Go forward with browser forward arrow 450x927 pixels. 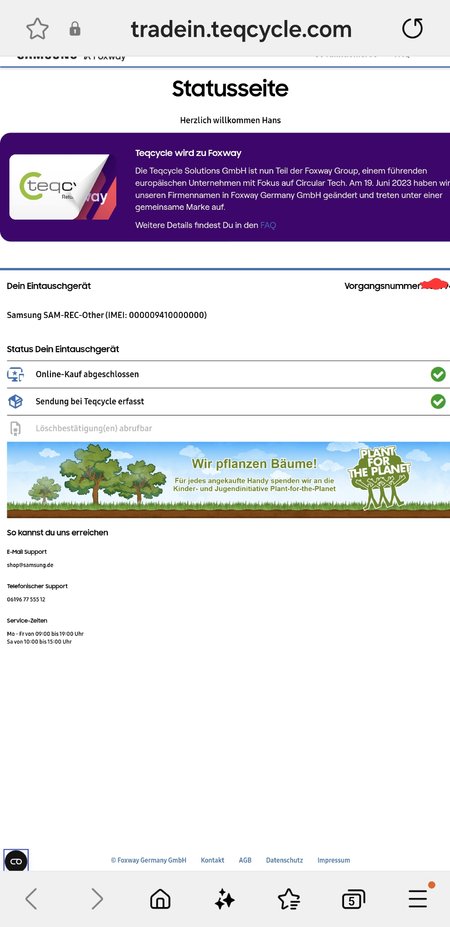click(97, 899)
